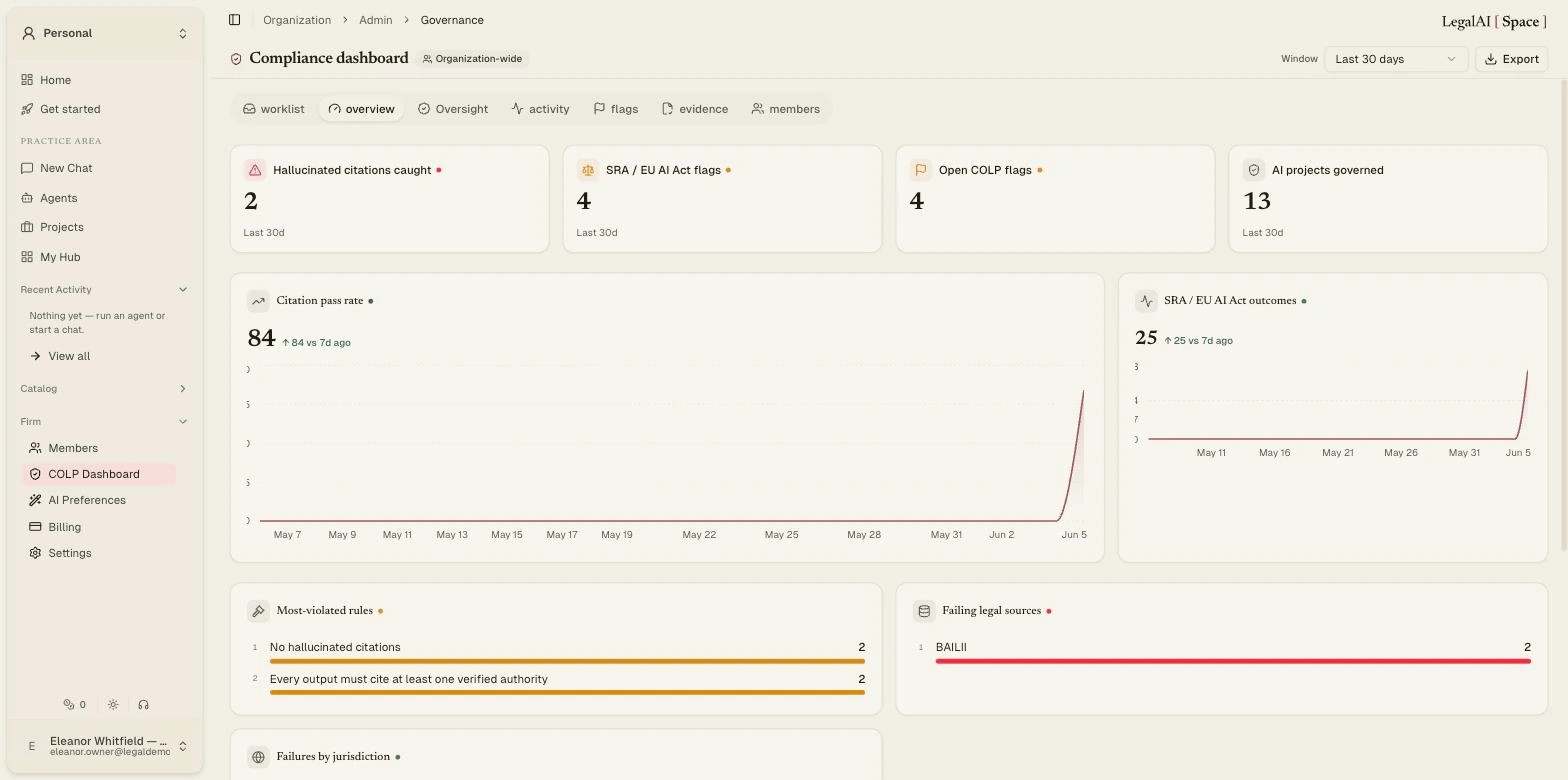The image size is (1568, 780).
Task: Switch to the Oversight tab
Action: [453, 109]
